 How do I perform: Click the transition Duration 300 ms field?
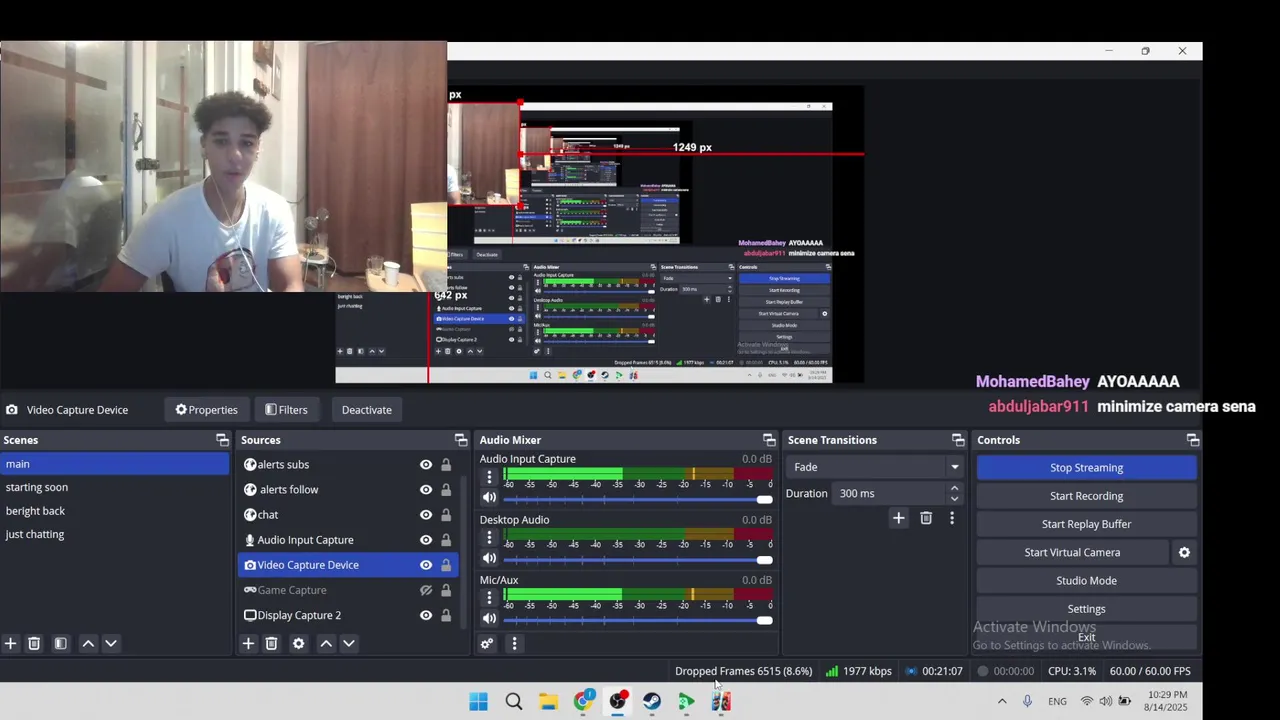point(890,493)
